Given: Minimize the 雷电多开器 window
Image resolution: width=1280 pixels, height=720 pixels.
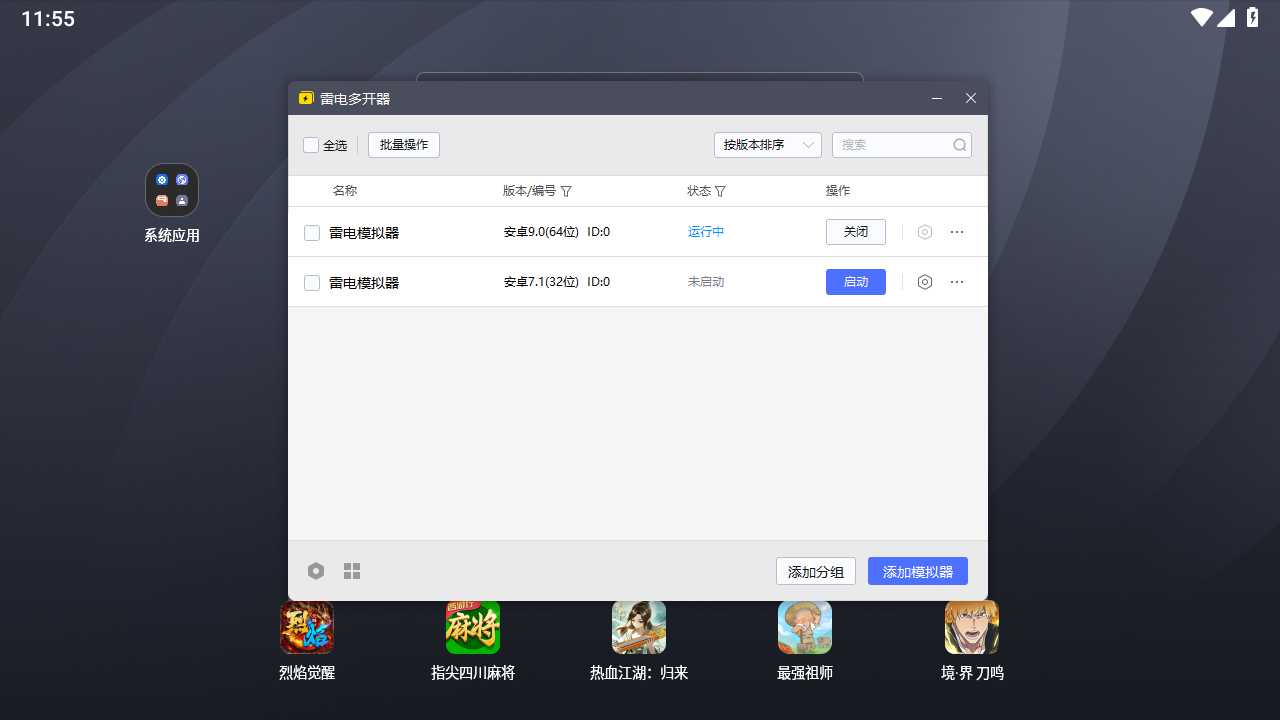Looking at the screenshot, I should 937,98.
